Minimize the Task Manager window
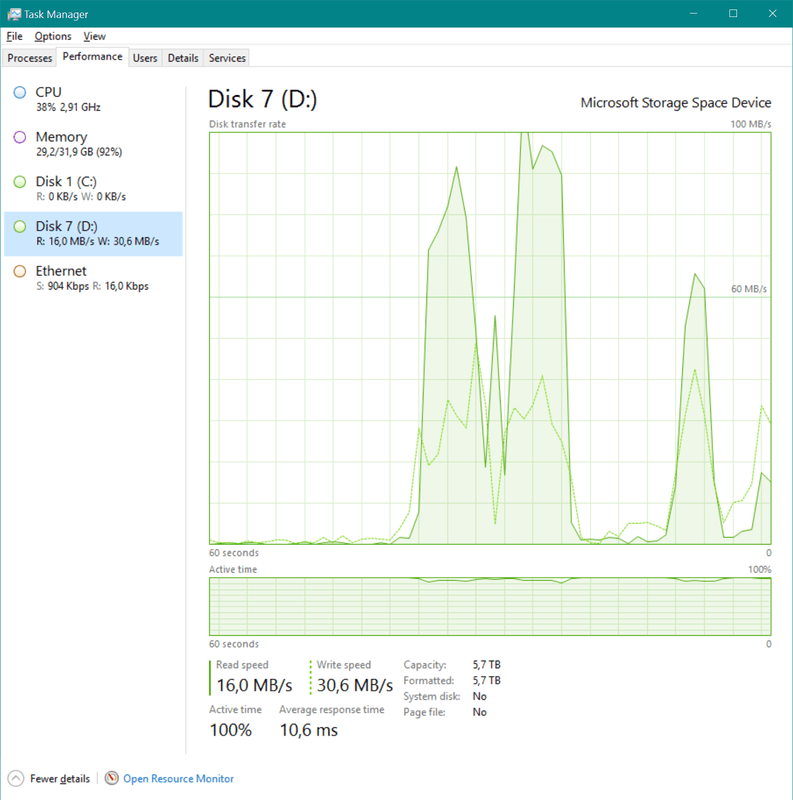 [x=693, y=14]
